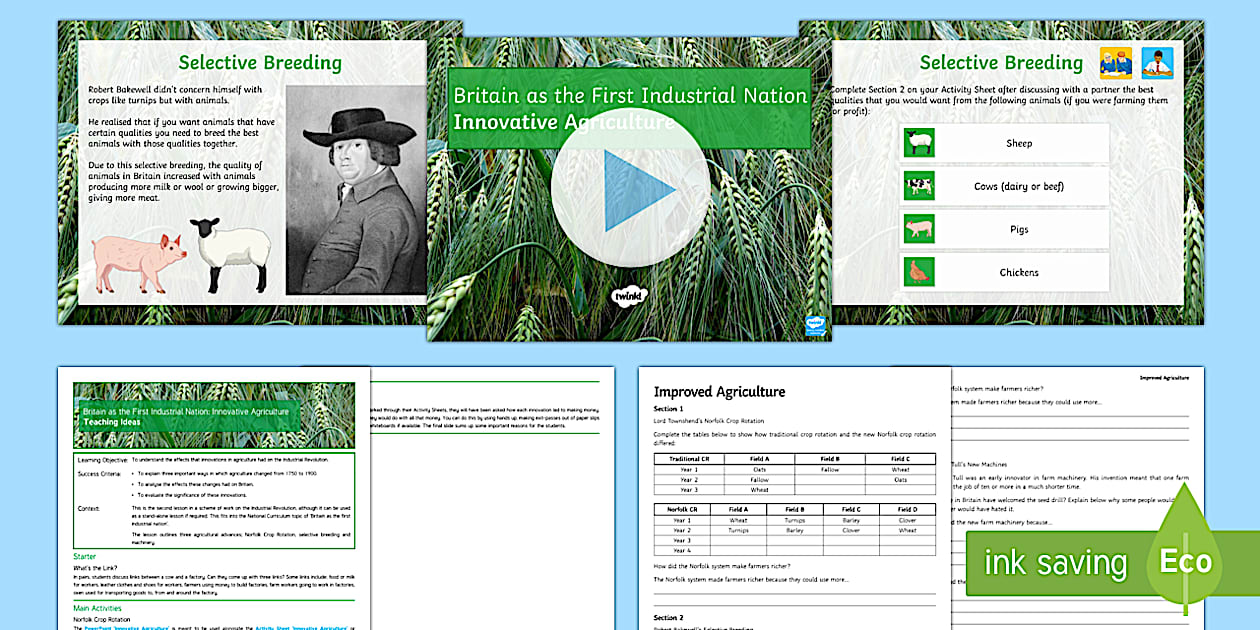This screenshot has width=1260, height=630.
Task: Select the sheep icon in the list
Action: pyautogui.click(x=918, y=143)
